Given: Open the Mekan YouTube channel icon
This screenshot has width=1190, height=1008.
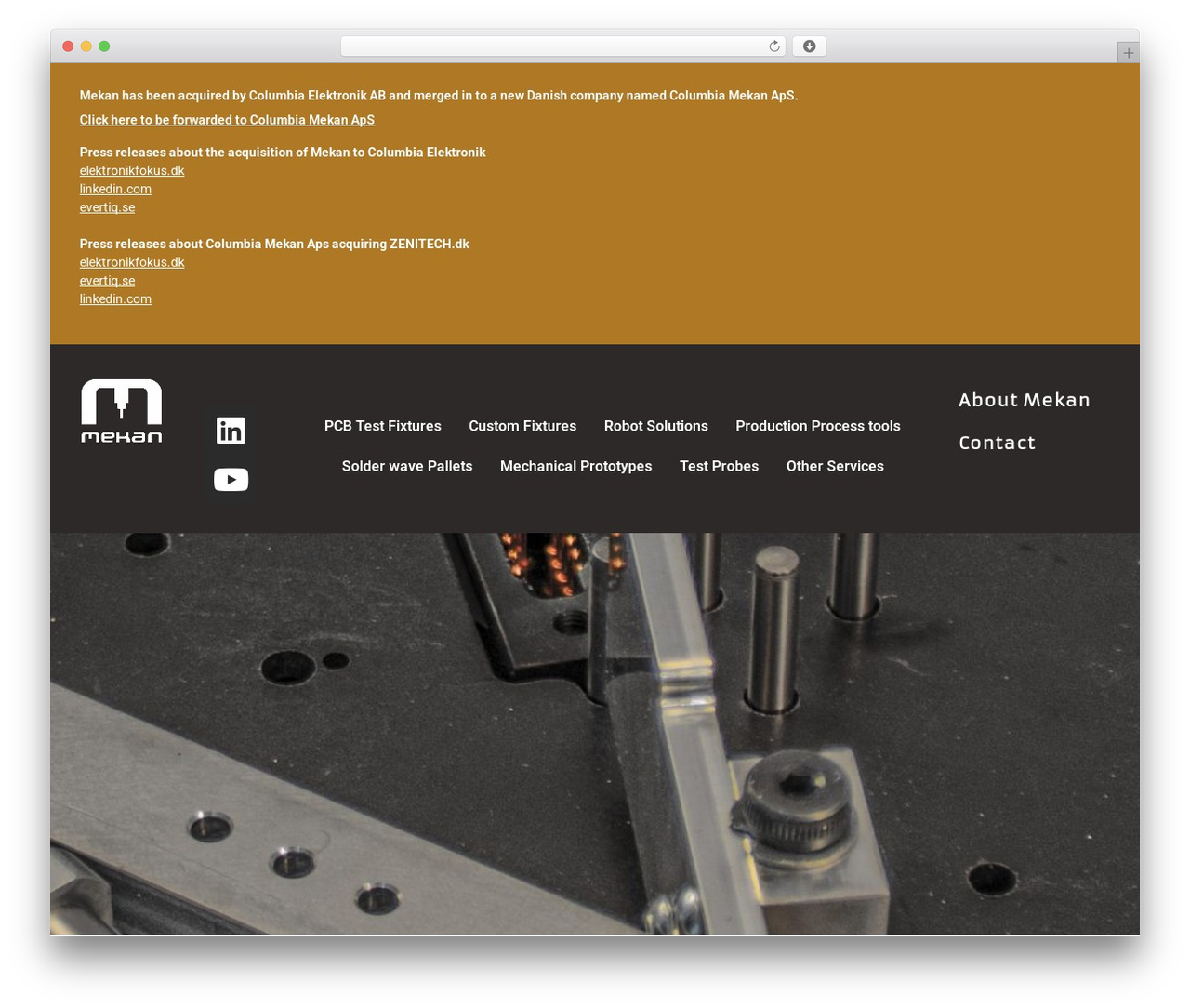Looking at the screenshot, I should 231,479.
